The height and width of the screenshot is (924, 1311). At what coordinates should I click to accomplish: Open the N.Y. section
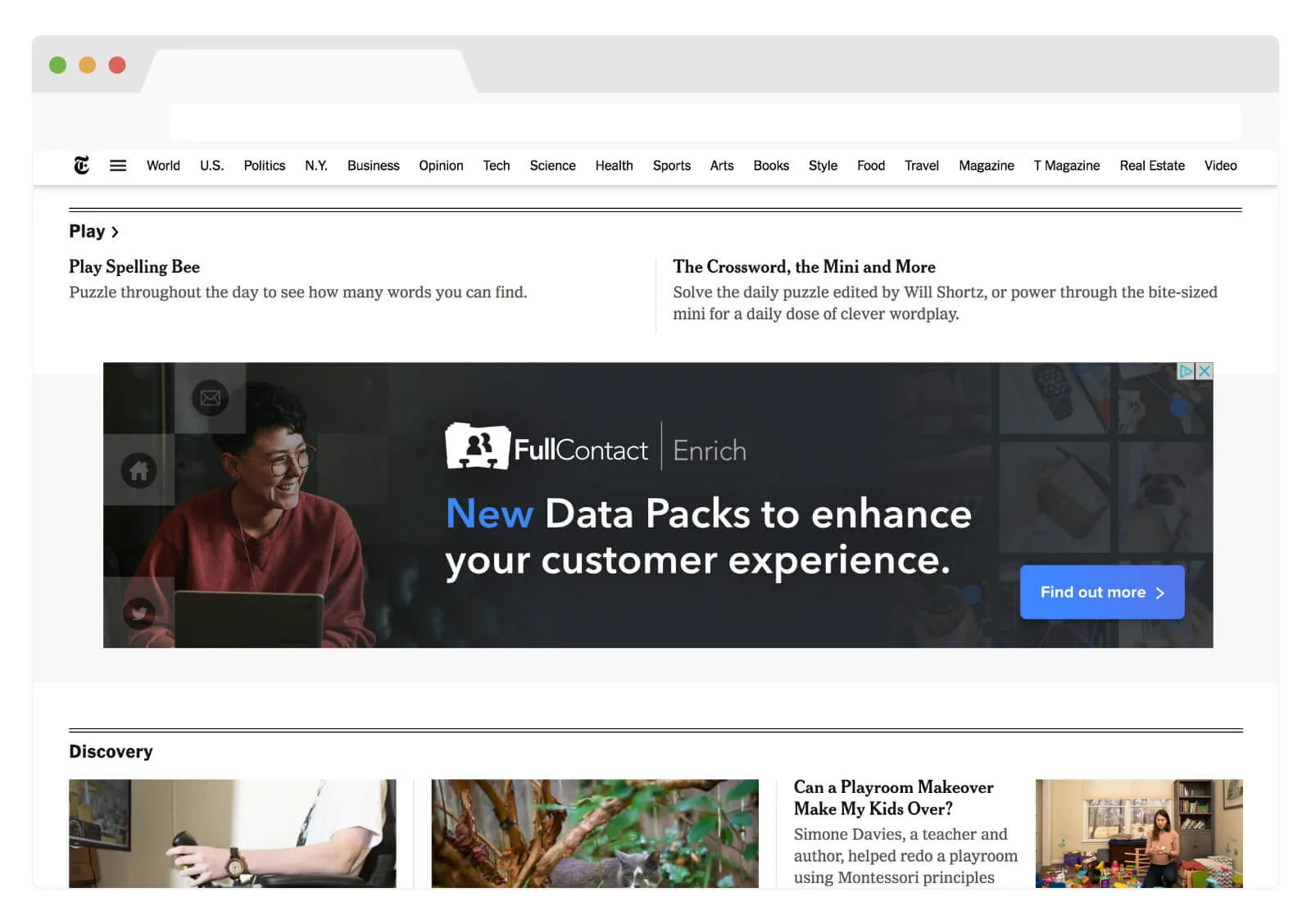pos(316,165)
